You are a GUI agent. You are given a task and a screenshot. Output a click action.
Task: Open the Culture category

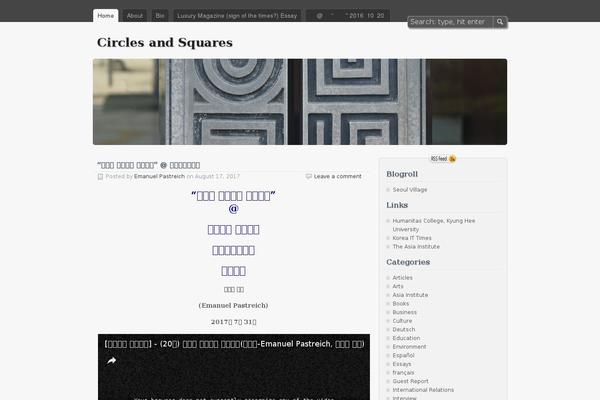coord(402,321)
